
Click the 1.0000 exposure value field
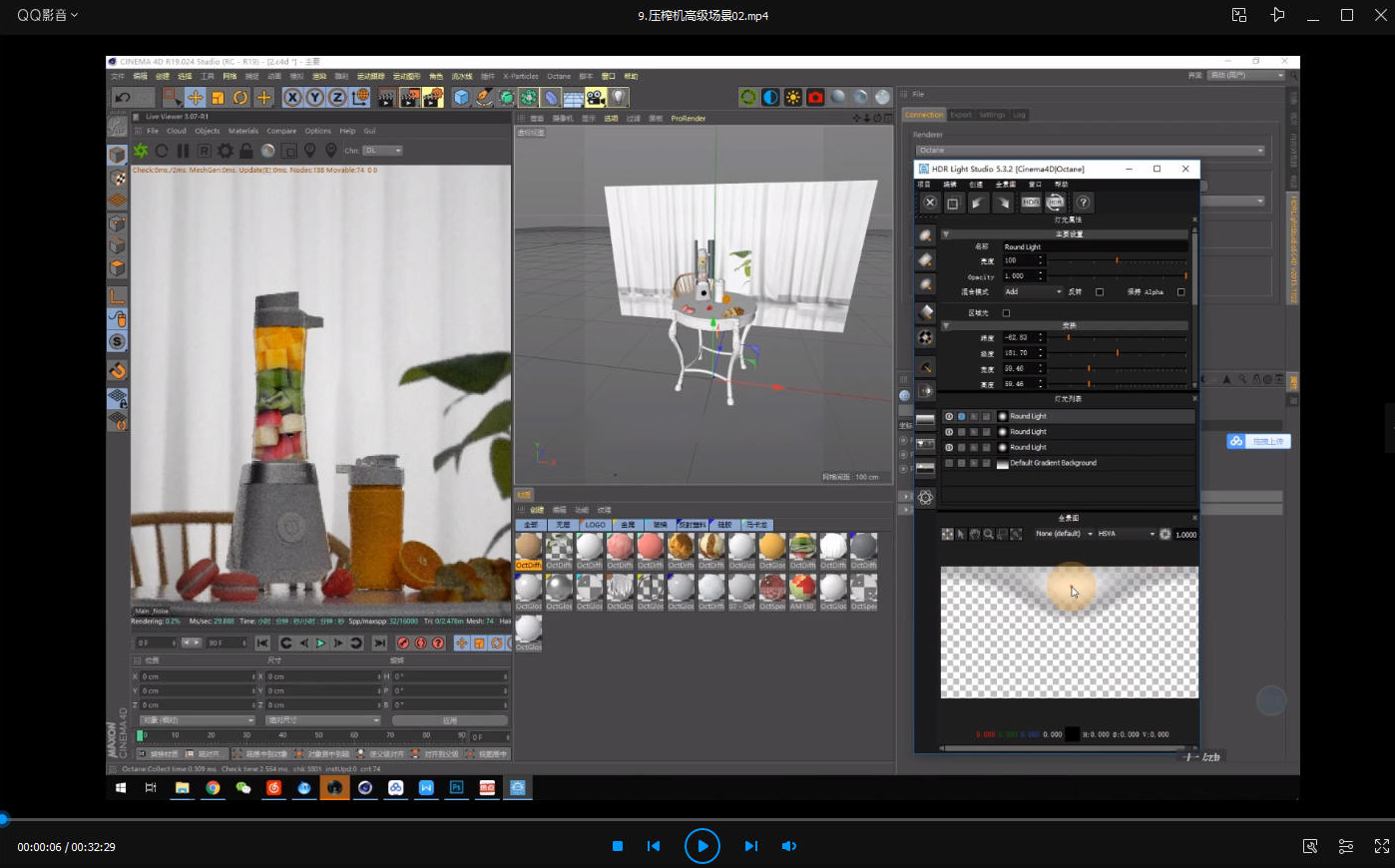[x=1185, y=535]
